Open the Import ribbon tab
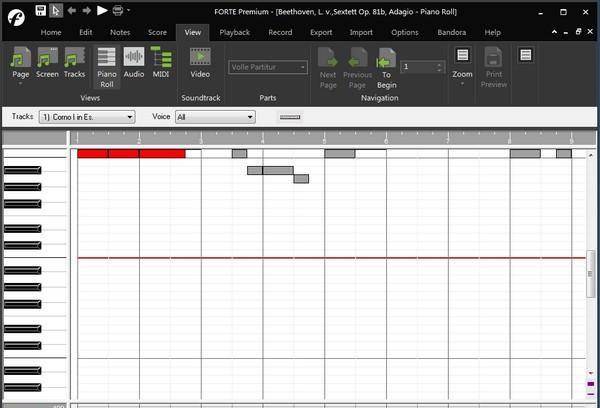 click(x=361, y=33)
